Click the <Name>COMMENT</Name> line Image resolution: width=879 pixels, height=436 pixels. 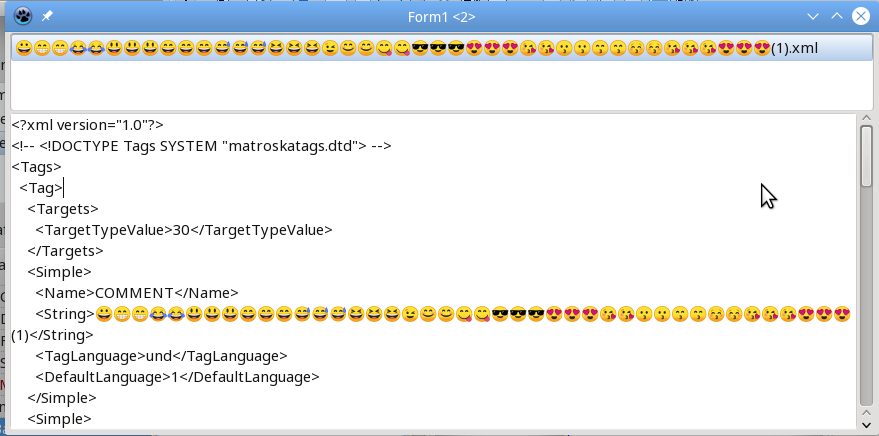(x=137, y=293)
